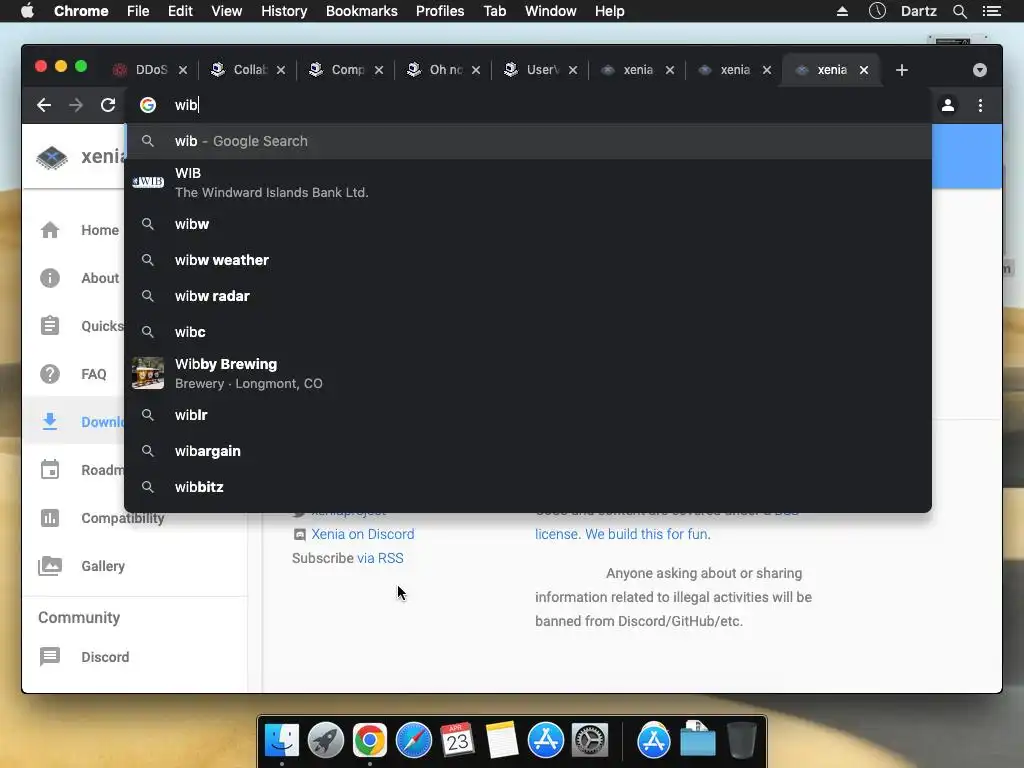Open the History menu
The image size is (1024, 768).
tap(284, 11)
